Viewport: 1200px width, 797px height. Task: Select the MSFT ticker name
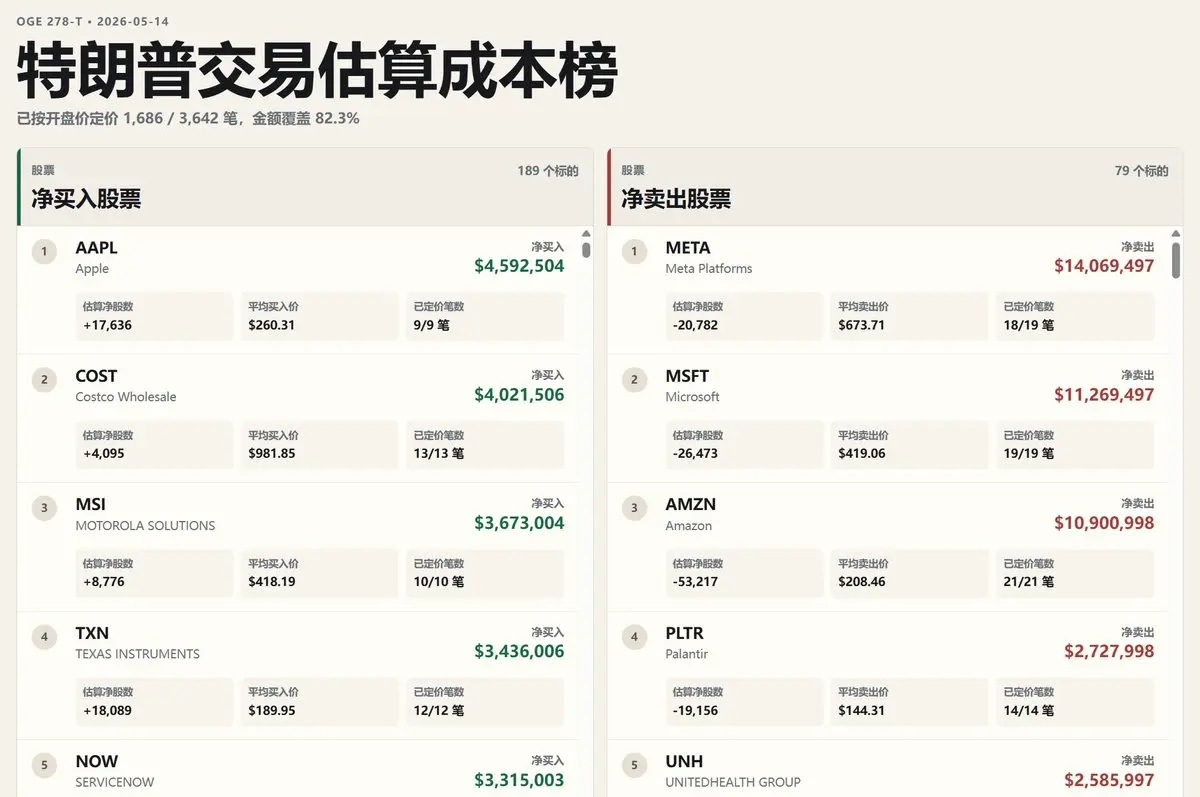(687, 376)
